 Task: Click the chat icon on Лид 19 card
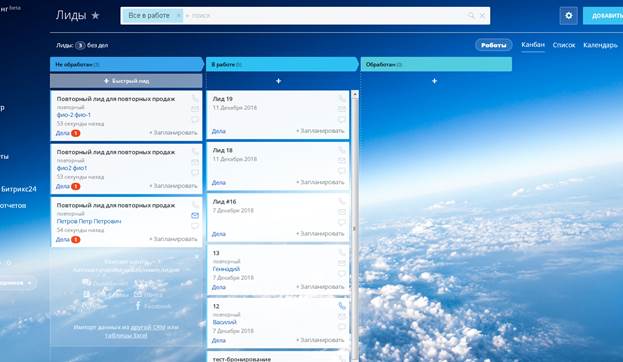(x=342, y=119)
